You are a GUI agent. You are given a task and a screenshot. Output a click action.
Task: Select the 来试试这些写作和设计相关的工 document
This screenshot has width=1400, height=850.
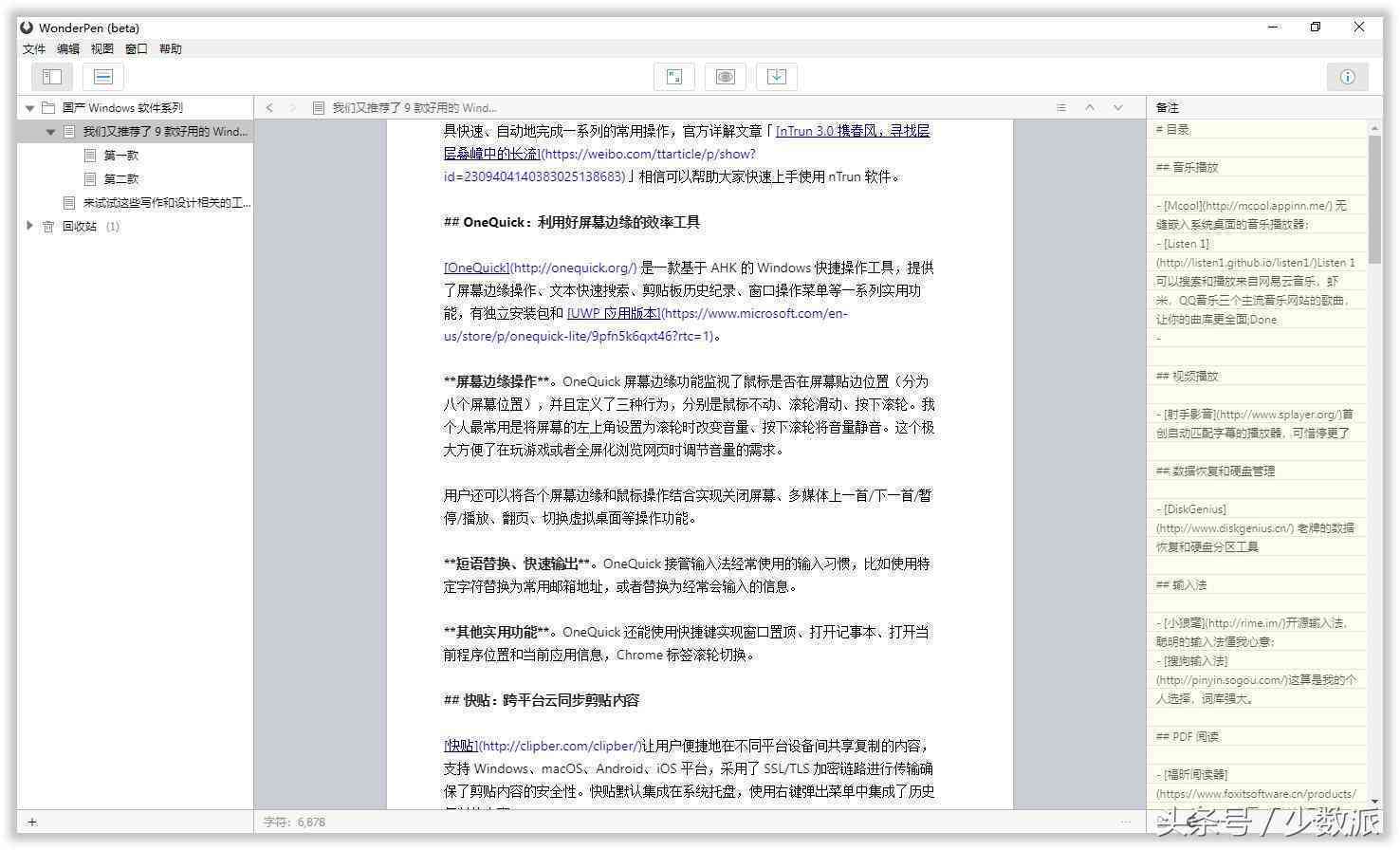167,203
